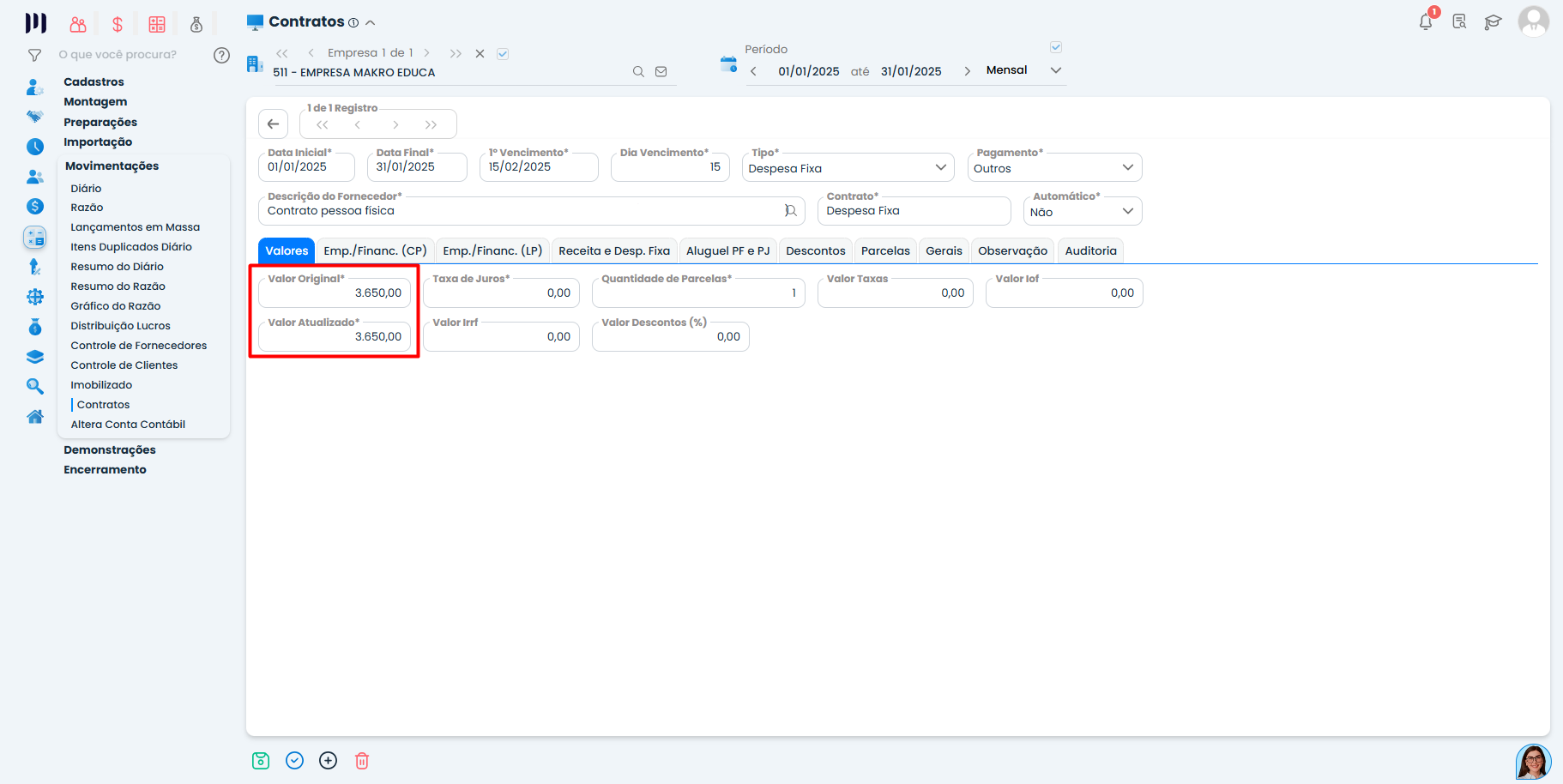Click the back arrow button
Screen dimensions: 1563x784
click(273, 124)
